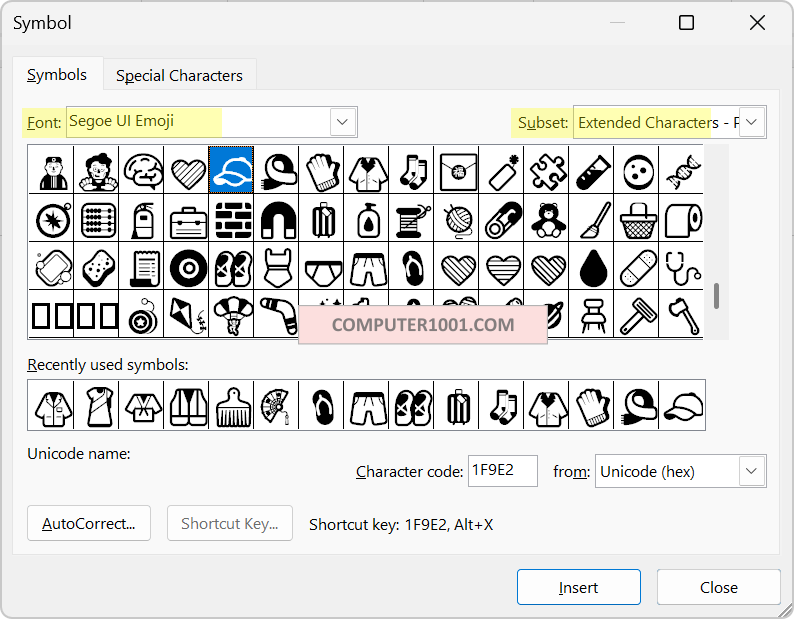Choose the abacus symbol

pos(96,218)
